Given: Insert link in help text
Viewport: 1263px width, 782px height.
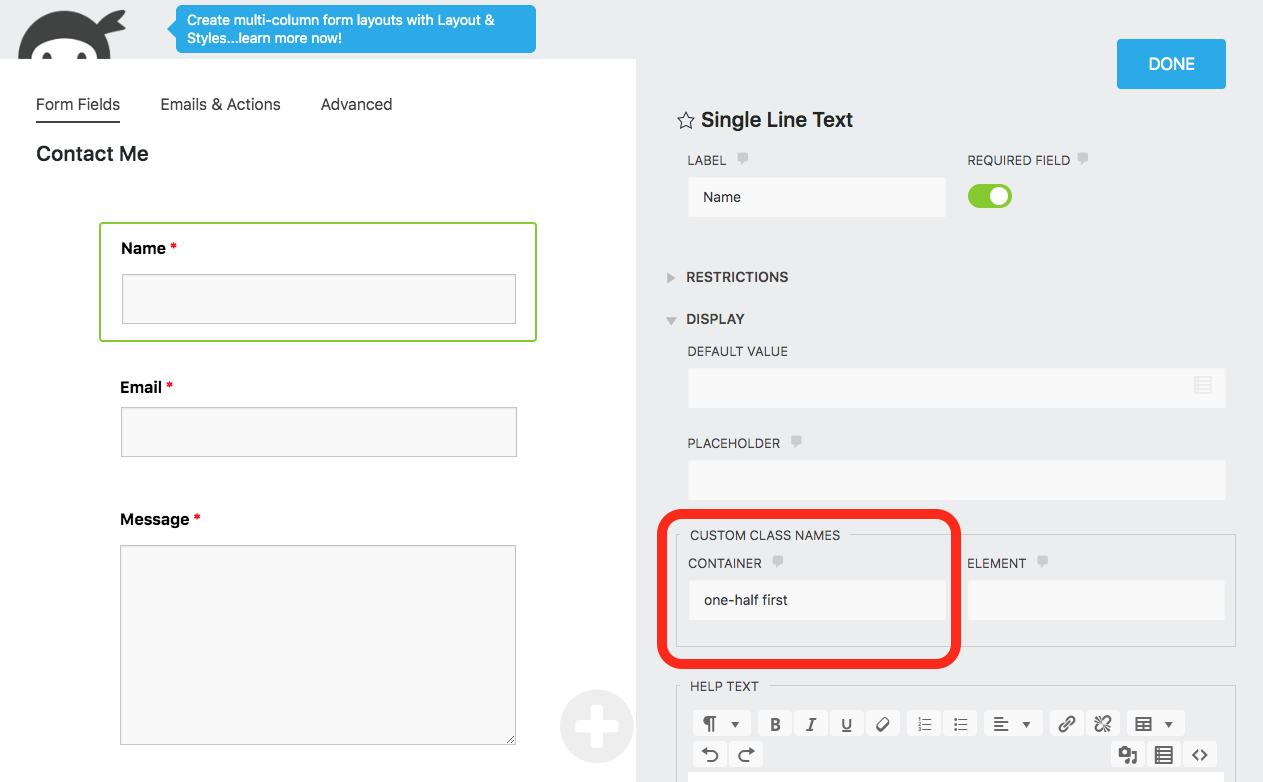Looking at the screenshot, I should 1067,724.
